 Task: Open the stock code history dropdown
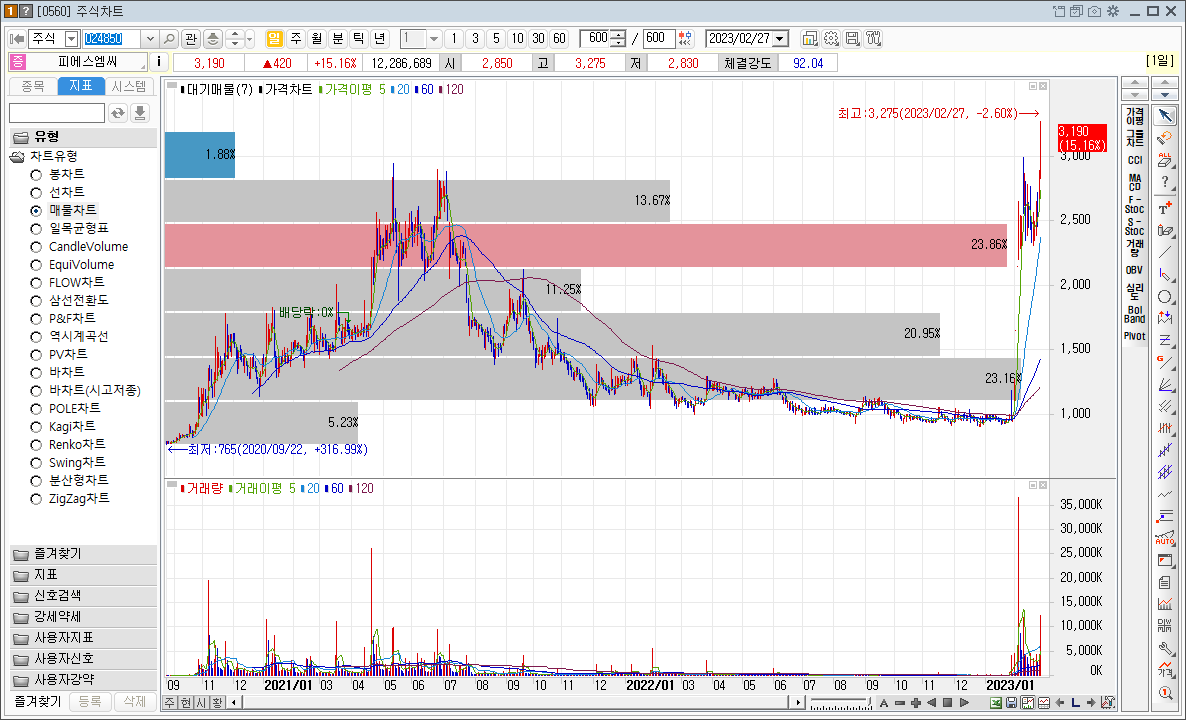[150, 39]
